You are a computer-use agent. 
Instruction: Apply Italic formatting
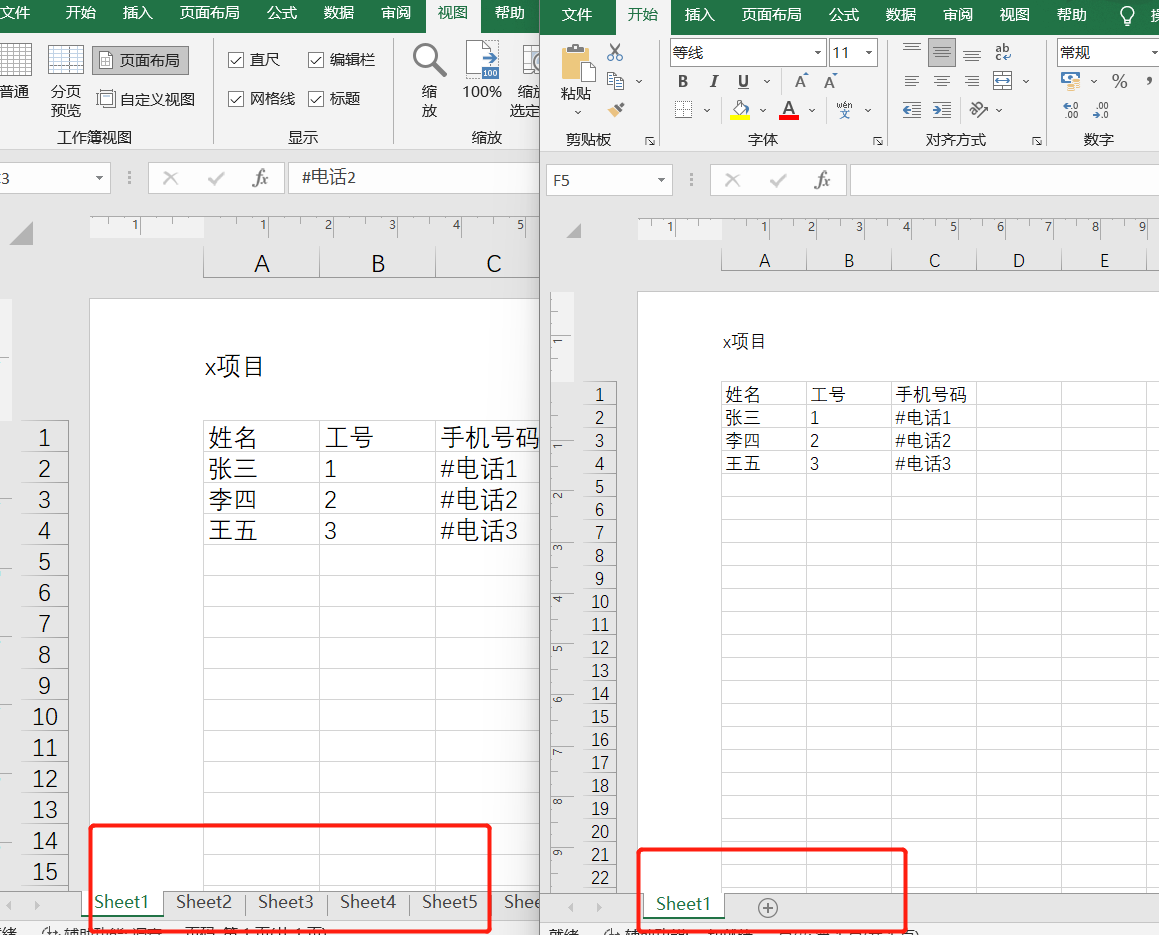click(713, 82)
